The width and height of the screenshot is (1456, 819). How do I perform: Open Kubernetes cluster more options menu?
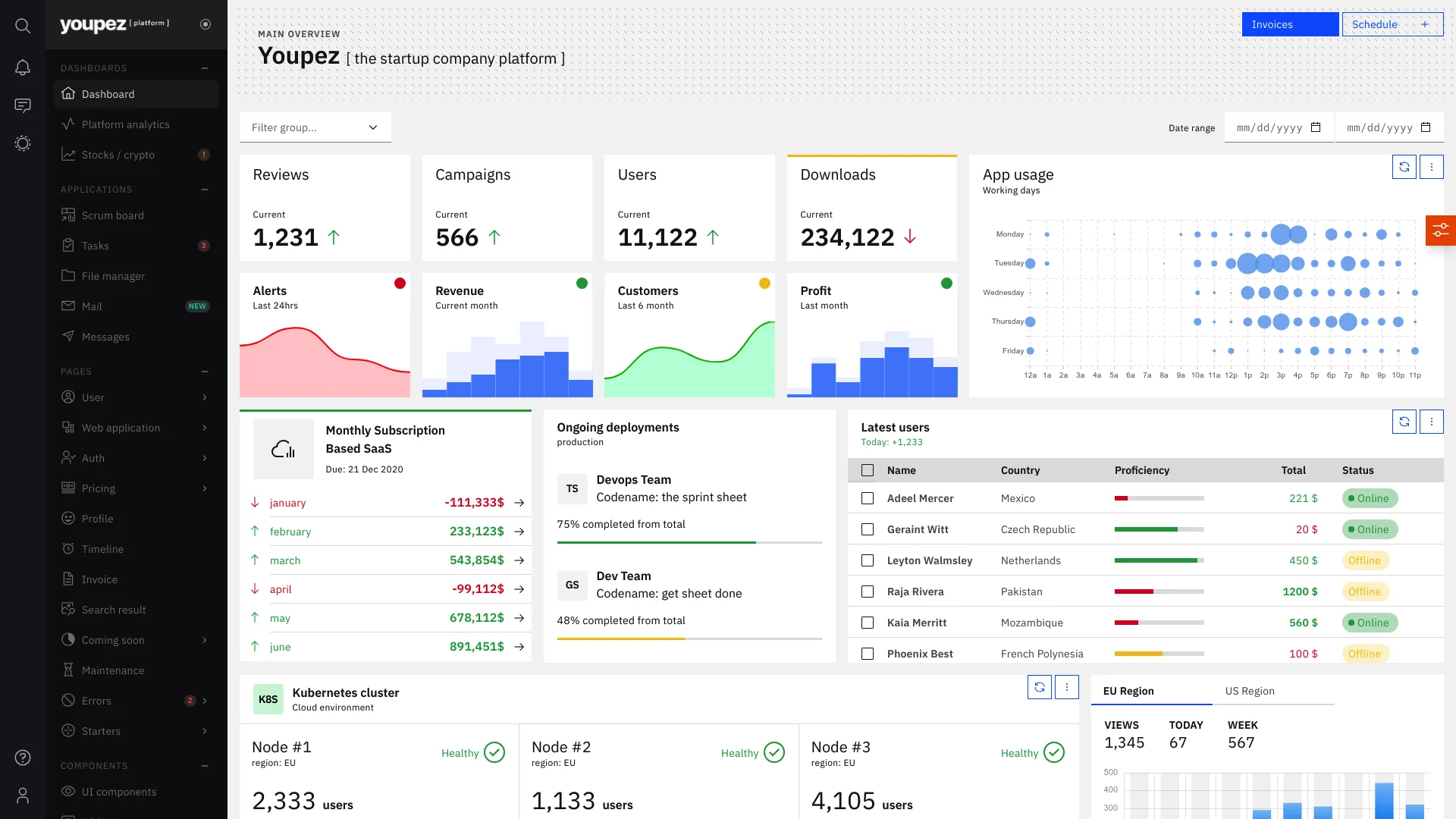(x=1067, y=687)
